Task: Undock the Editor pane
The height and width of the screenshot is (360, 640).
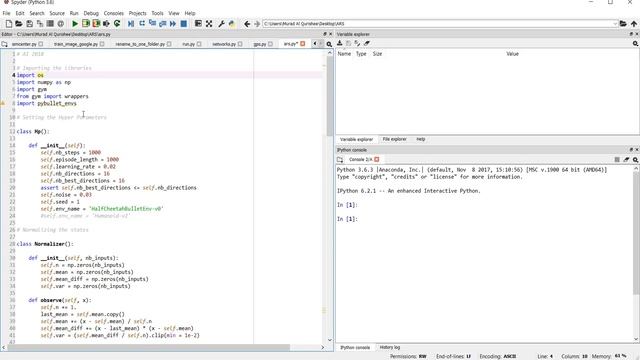Action: 325,34
